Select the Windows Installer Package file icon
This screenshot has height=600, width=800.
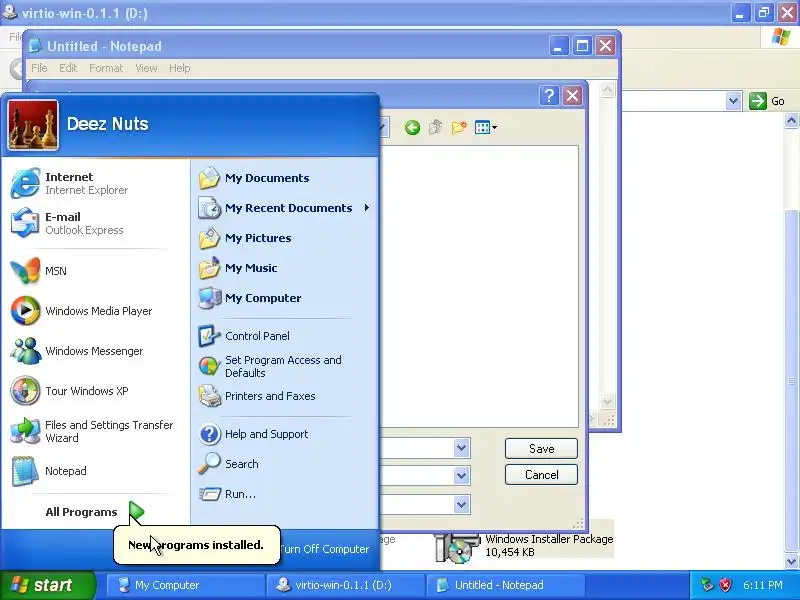[458, 548]
